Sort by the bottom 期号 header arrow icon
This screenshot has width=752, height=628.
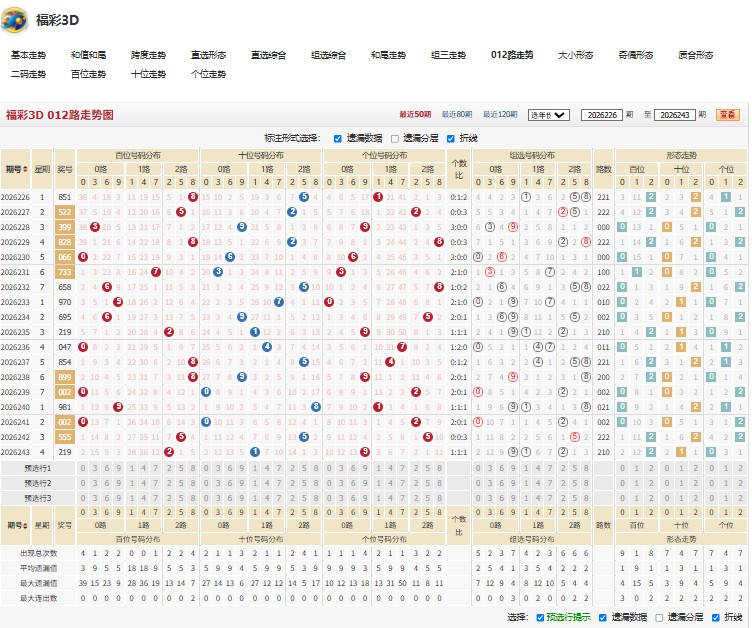pyautogui.click(x=25, y=525)
